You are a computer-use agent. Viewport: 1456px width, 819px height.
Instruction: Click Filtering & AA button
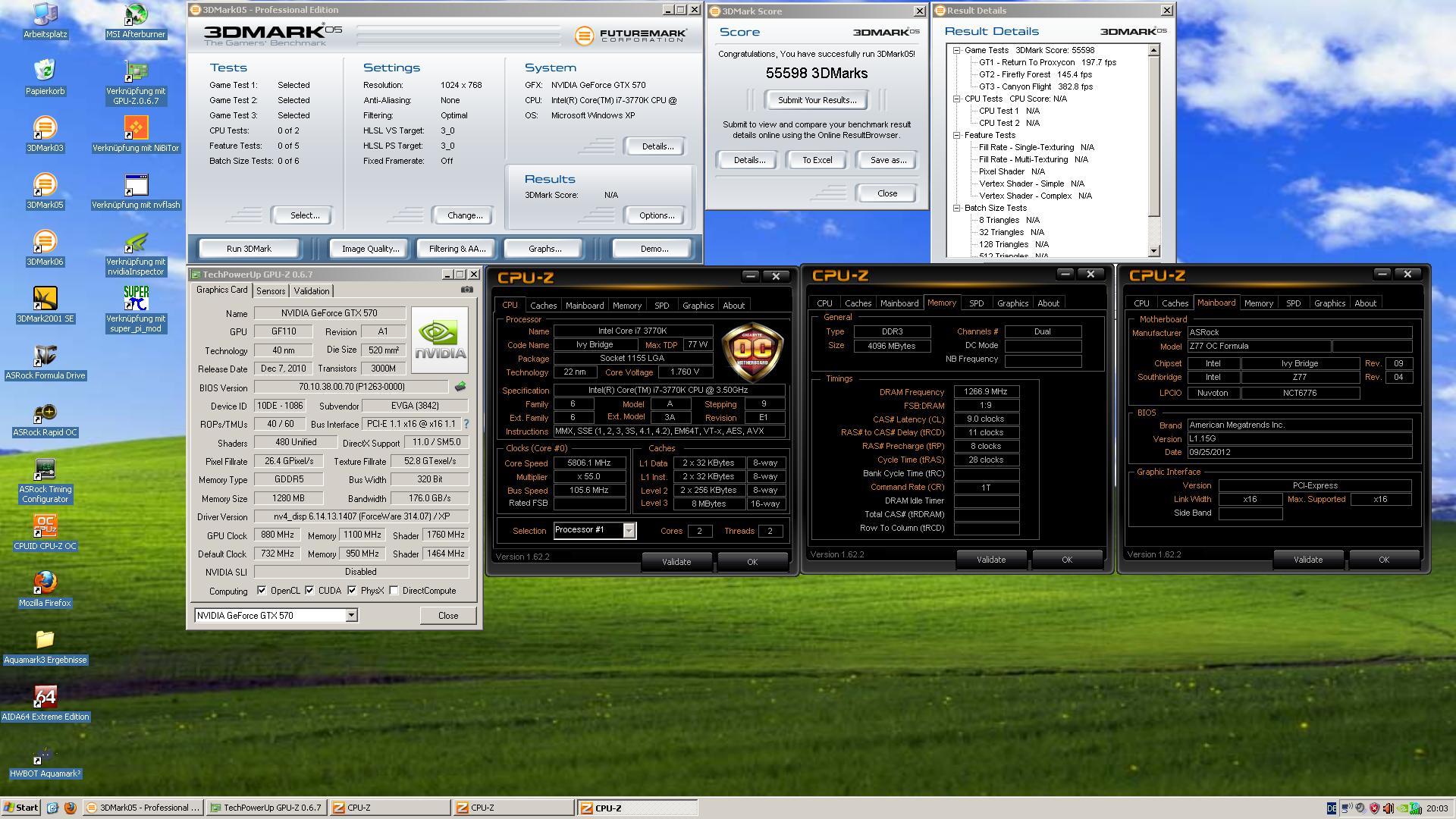click(x=457, y=249)
